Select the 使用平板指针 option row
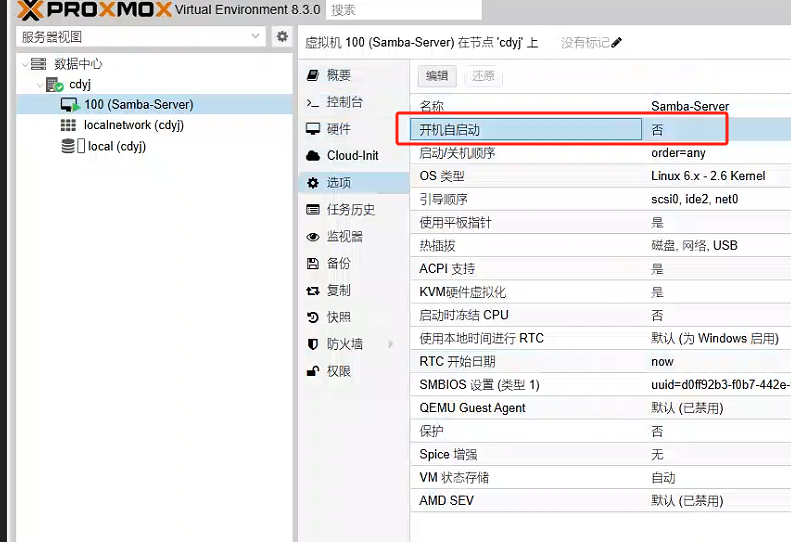The image size is (791, 542). coord(600,222)
